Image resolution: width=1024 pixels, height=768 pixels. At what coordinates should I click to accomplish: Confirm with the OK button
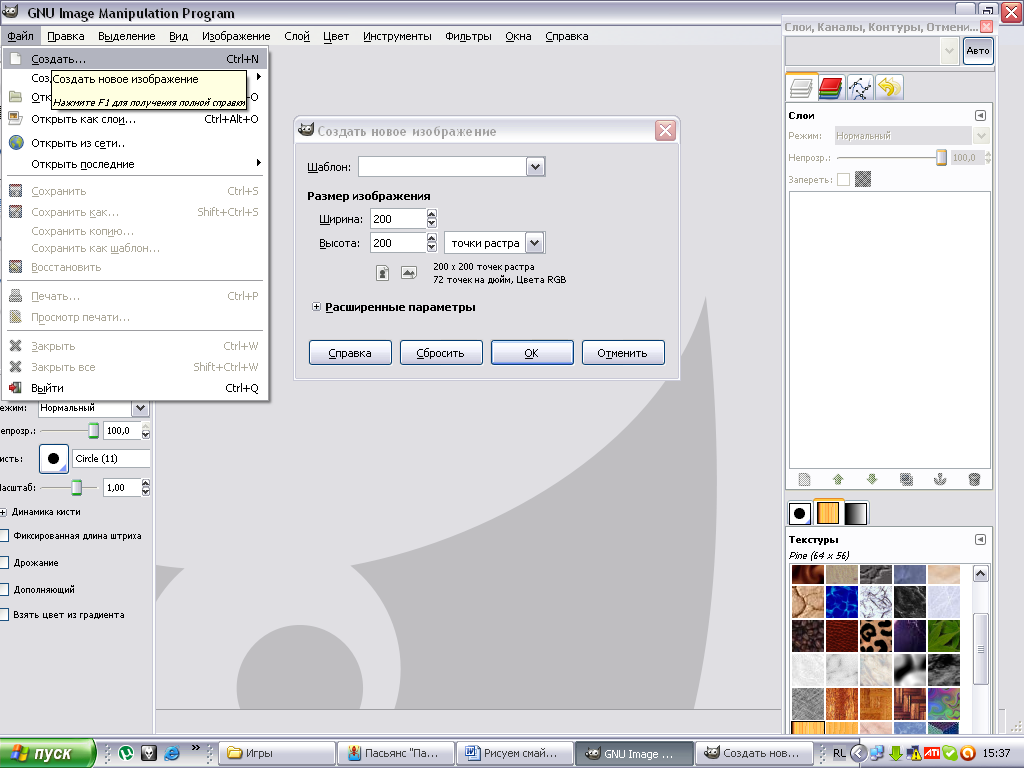click(x=532, y=353)
